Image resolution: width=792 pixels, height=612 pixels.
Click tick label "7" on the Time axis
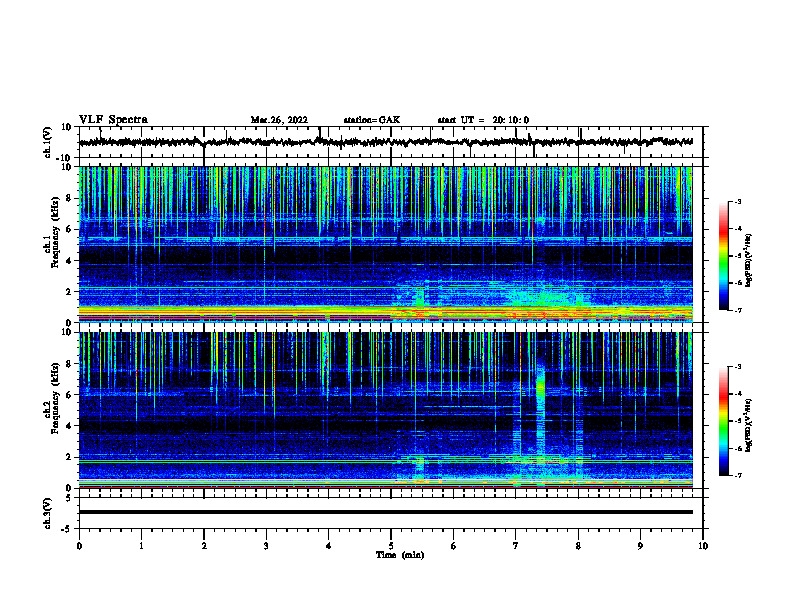(x=516, y=546)
